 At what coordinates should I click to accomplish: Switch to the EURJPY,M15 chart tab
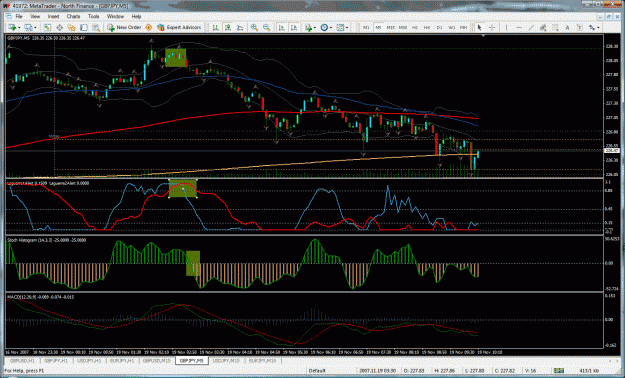tap(263, 360)
